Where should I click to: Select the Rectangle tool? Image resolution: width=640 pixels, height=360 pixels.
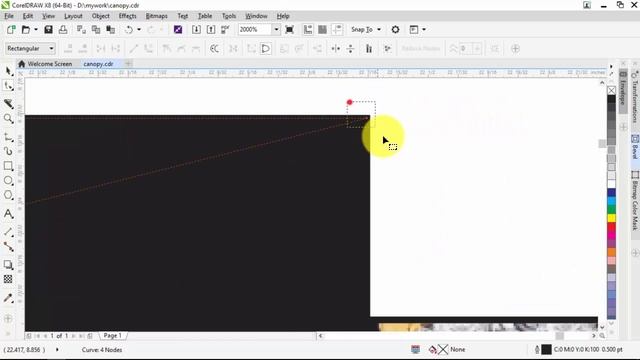coord(8,166)
